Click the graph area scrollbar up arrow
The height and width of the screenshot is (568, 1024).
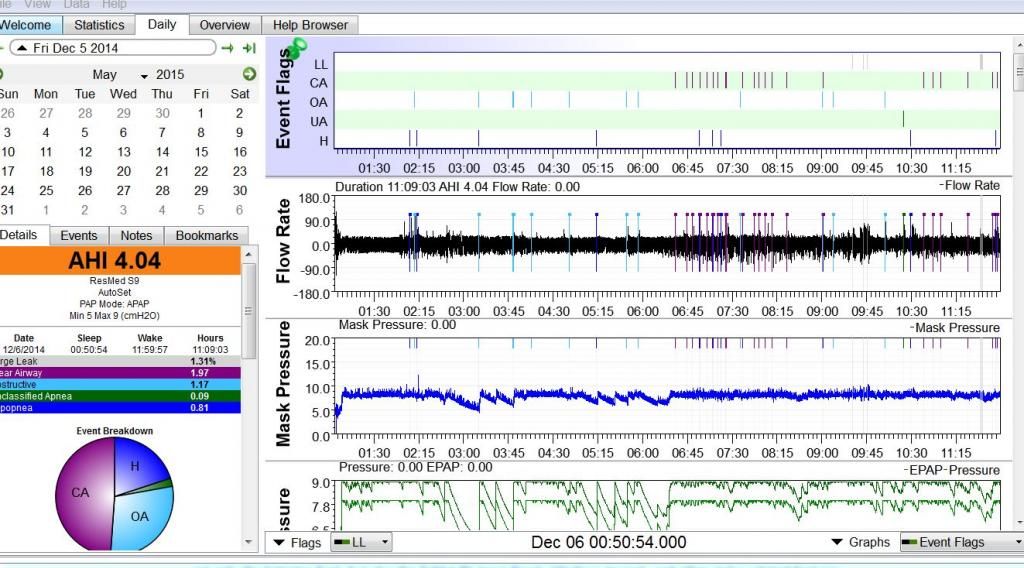click(x=1019, y=45)
